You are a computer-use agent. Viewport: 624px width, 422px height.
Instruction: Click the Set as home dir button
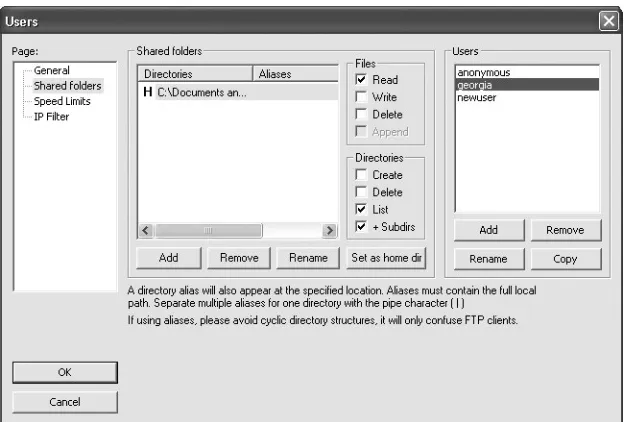(386, 258)
